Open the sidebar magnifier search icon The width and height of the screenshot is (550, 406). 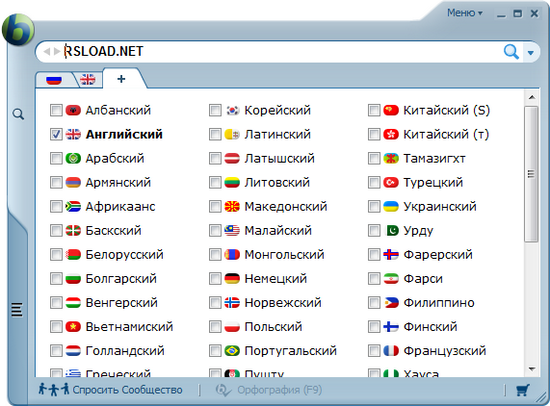pos(18,114)
